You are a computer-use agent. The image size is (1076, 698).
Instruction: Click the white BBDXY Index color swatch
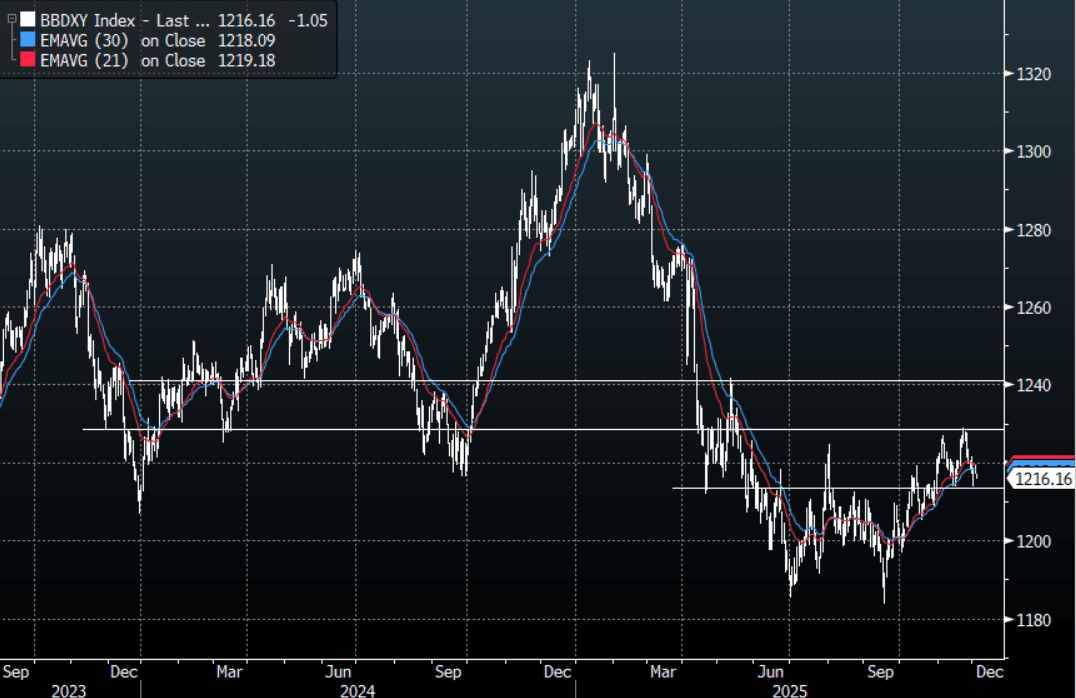tap(27, 19)
